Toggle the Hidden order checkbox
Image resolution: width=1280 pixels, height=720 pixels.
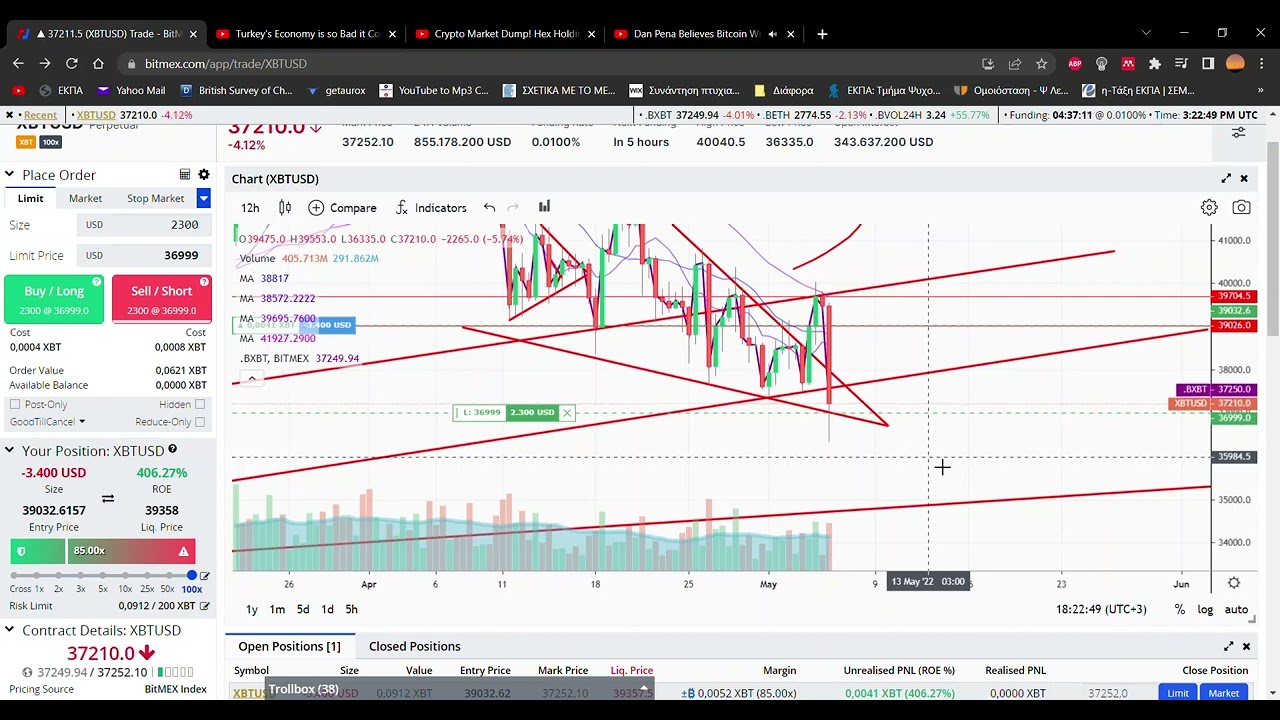[x=200, y=405]
